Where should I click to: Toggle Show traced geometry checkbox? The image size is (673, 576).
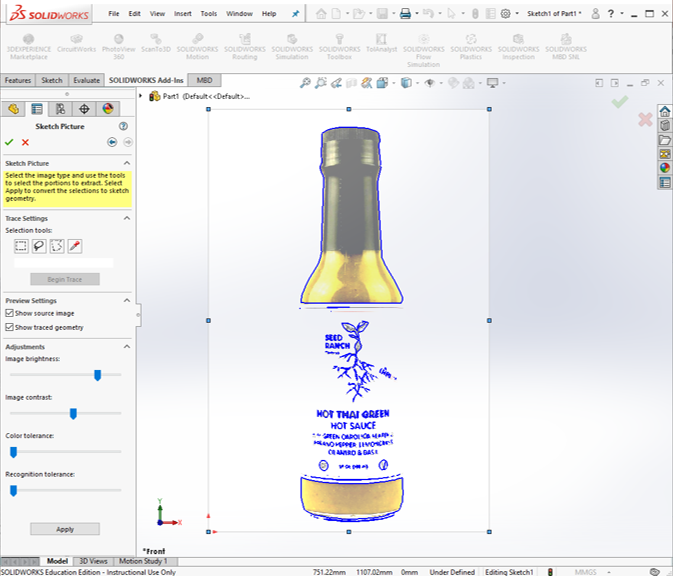click(x=10, y=327)
